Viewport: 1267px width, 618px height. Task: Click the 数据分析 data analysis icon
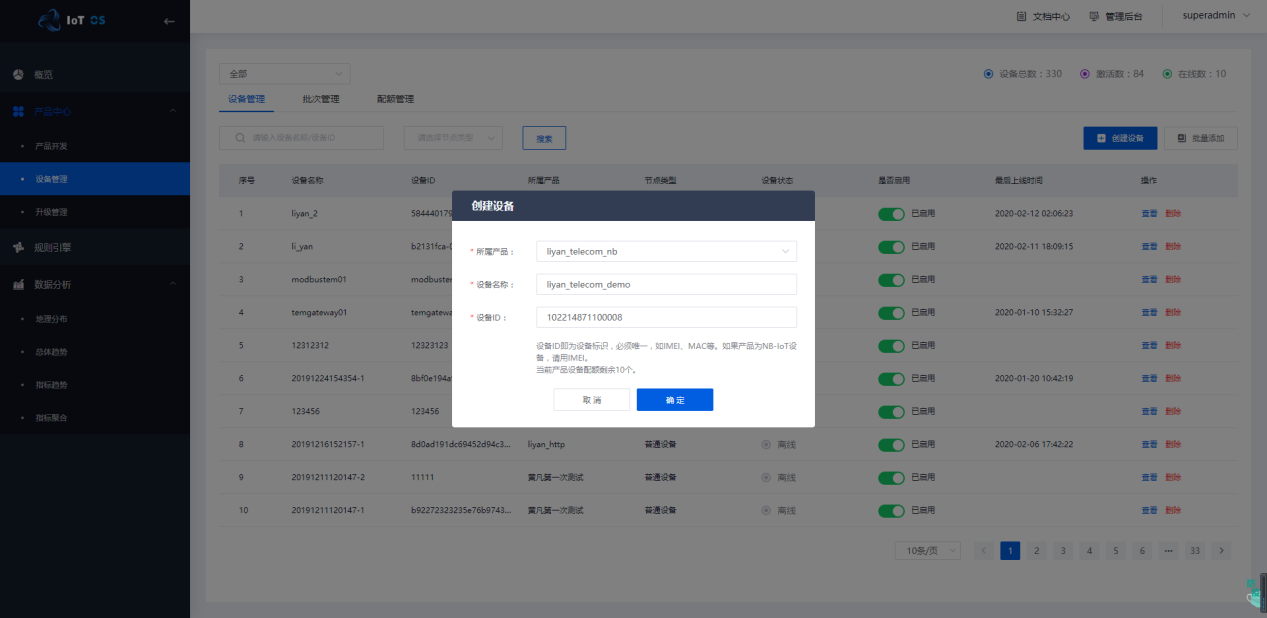18,284
